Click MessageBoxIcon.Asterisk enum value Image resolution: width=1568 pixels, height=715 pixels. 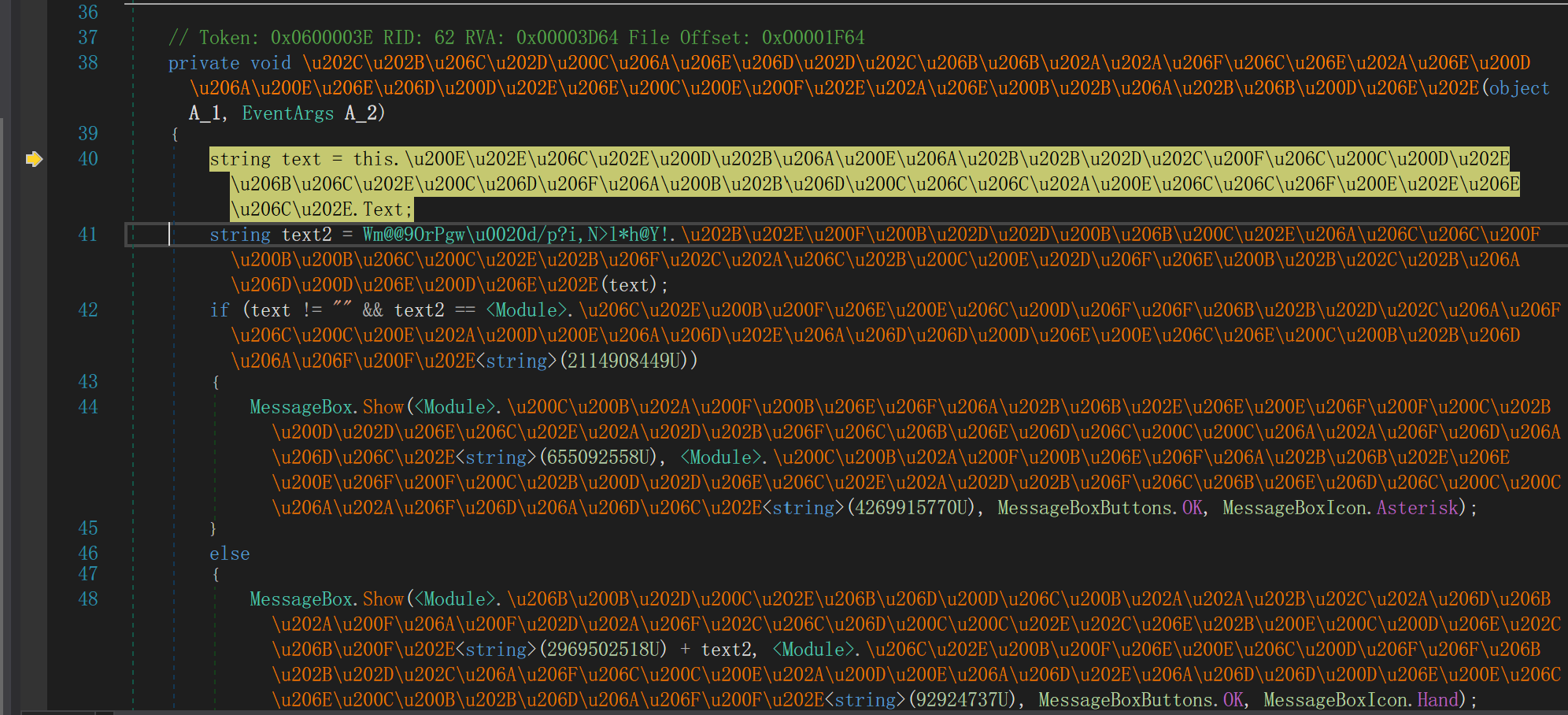(x=1341, y=508)
